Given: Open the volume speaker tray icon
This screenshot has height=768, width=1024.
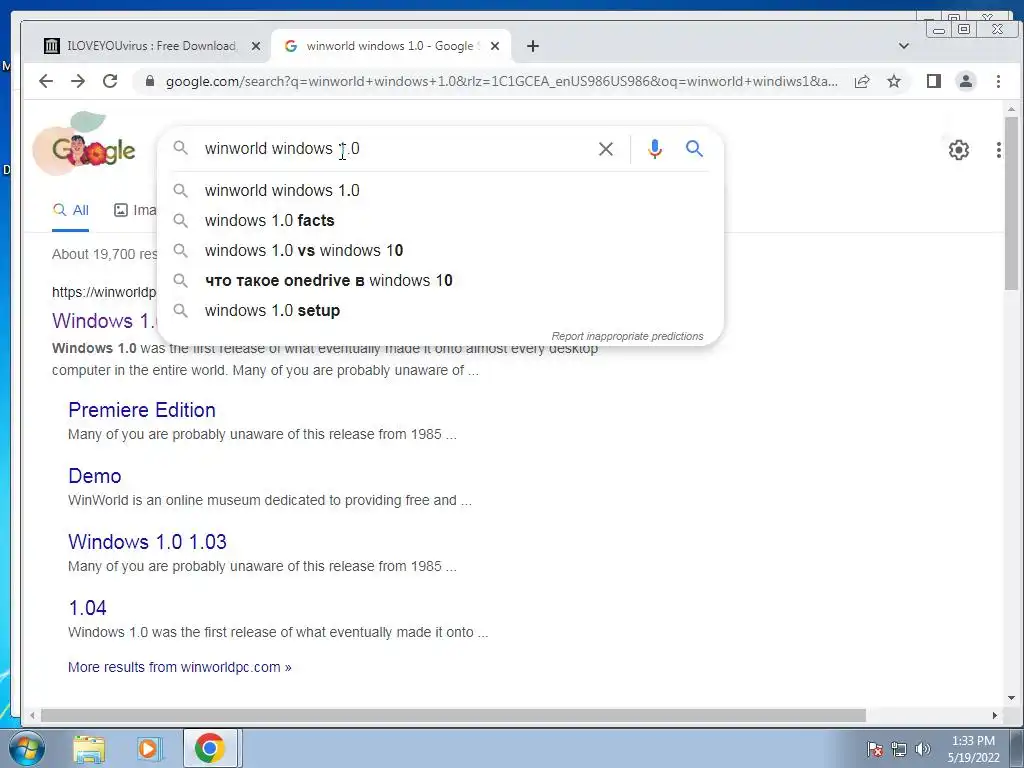Looking at the screenshot, I should click(x=922, y=749).
